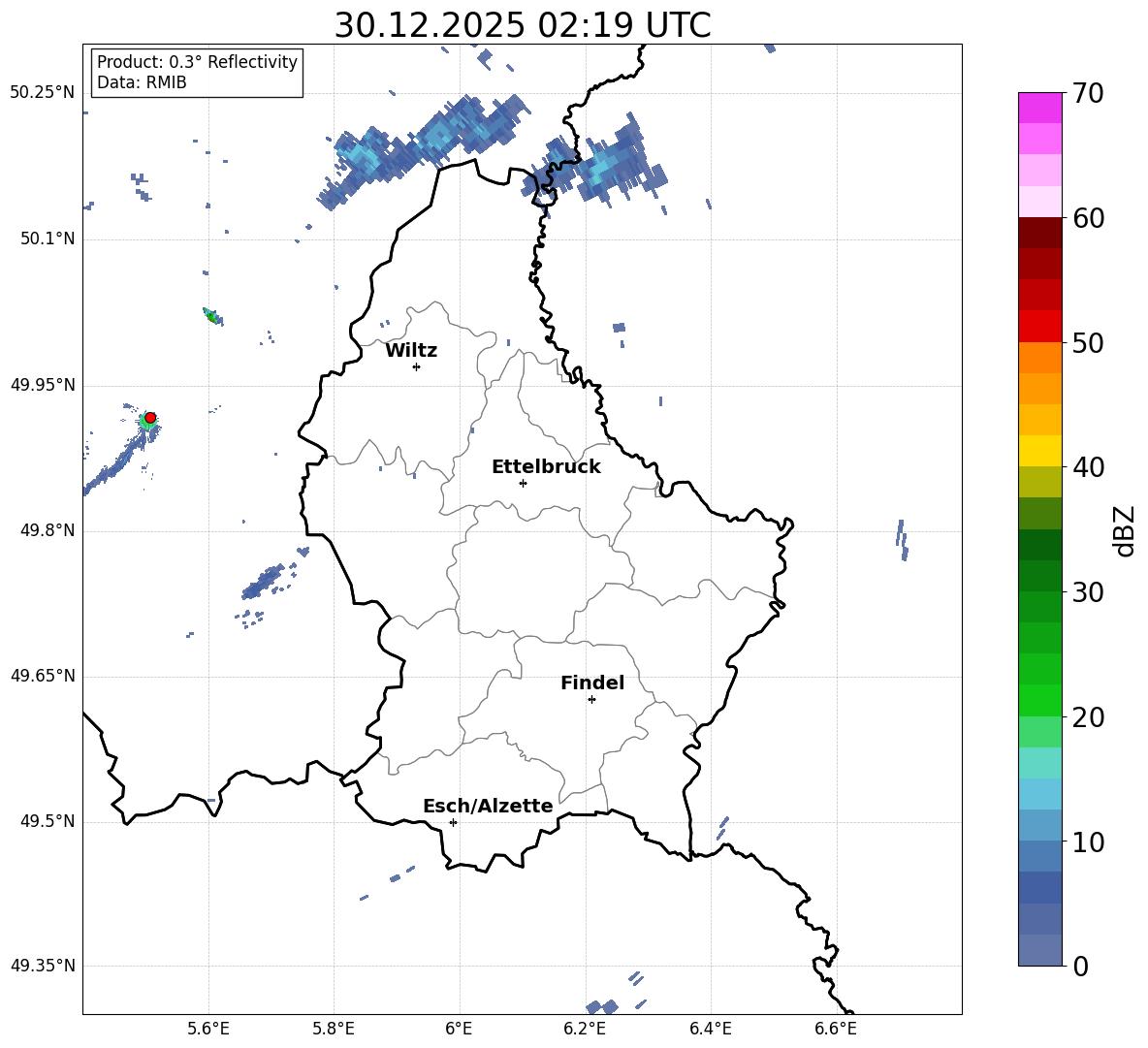Click the 50.25°N latitude label
The image size is (1148, 1048).
tap(43, 93)
